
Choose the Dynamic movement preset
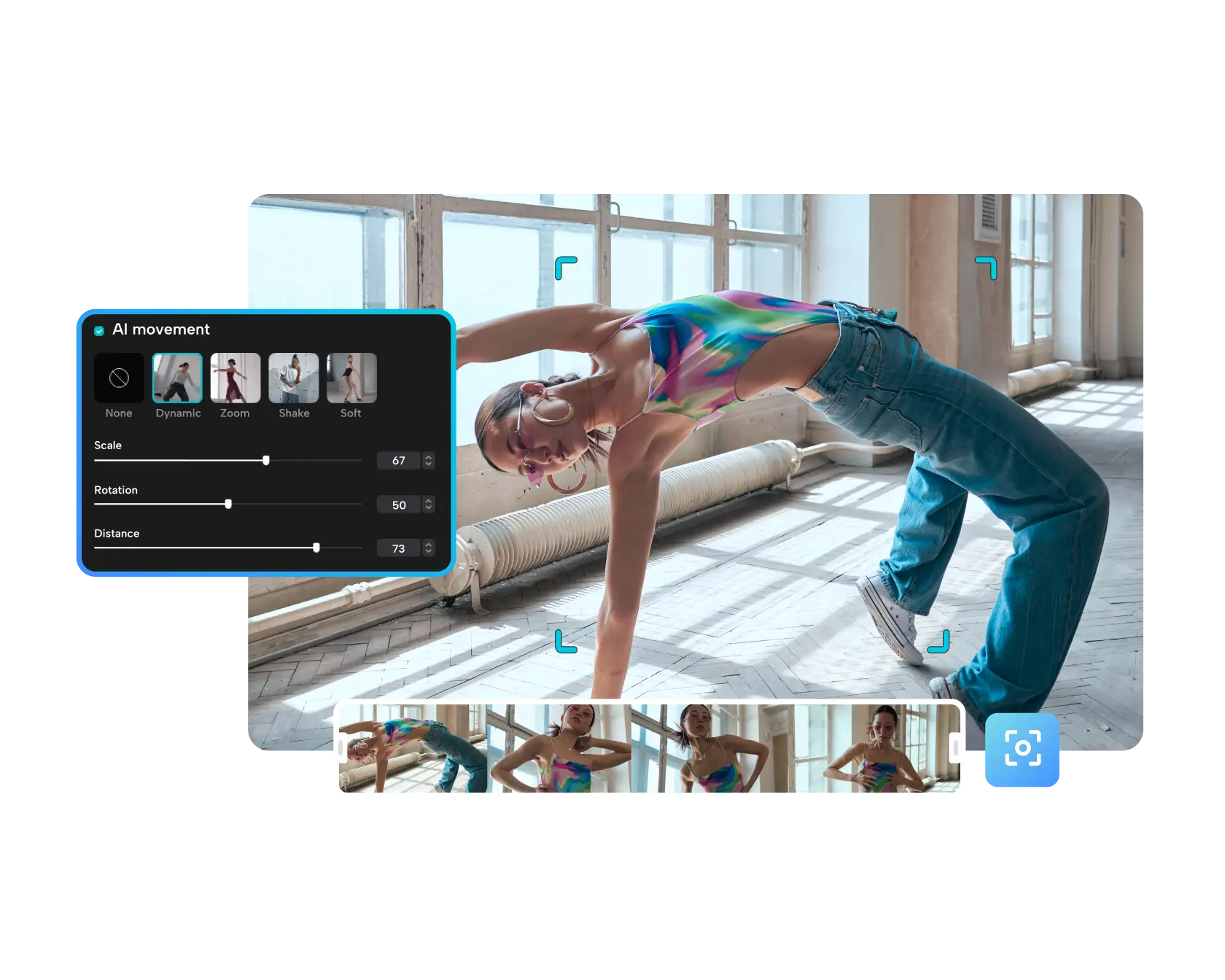click(x=177, y=378)
